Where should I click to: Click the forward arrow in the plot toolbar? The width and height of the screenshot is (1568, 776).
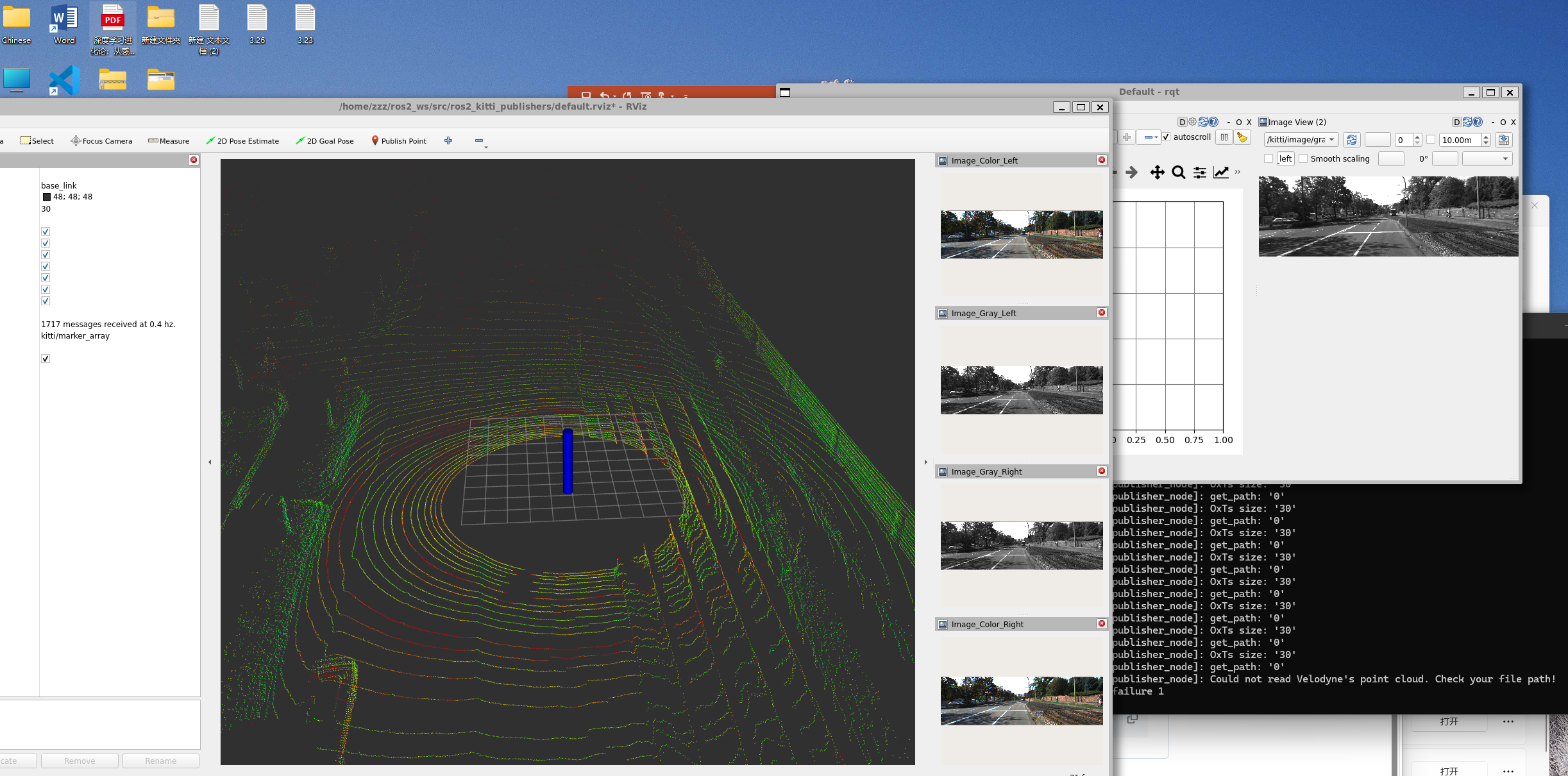click(1132, 172)
